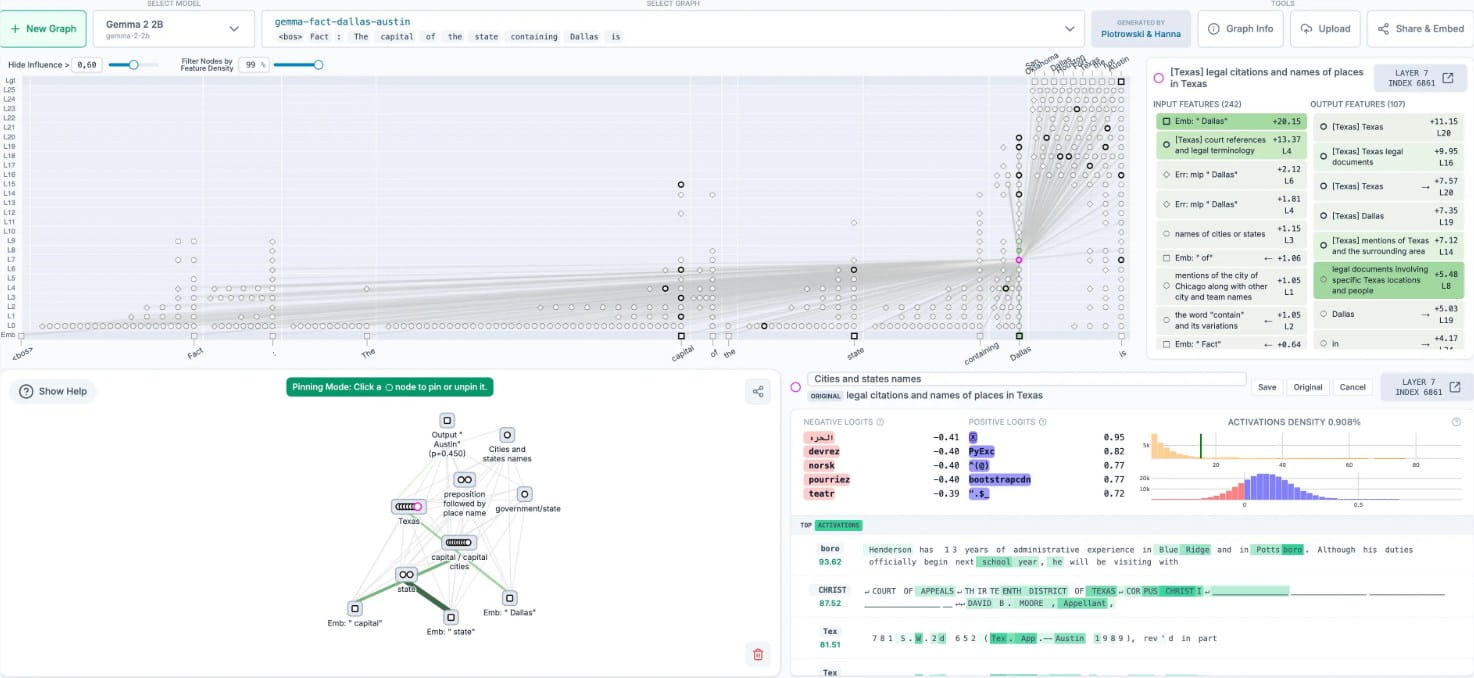
Task: Click the Texas supernode in subgraph
Action: pyautogui.click(x=409, y=507)
